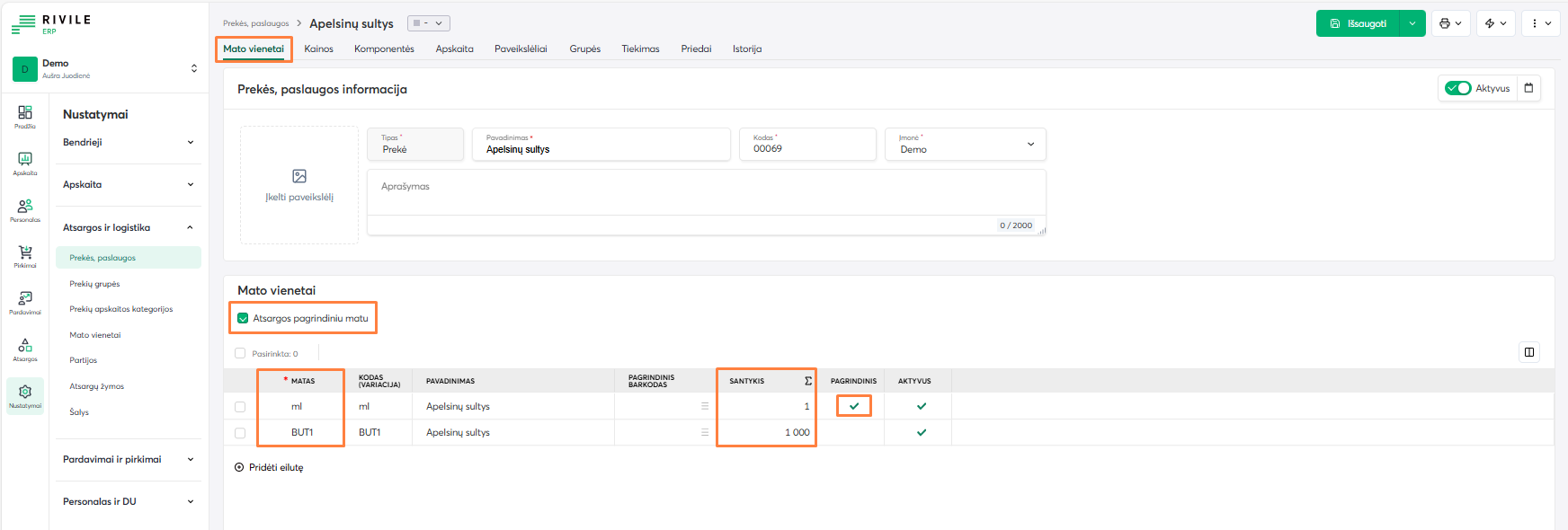Viewport: 1568px width, 530px height.
Task: Open the Išsaugoti dropdown arrow
Action: point(1412,23)
